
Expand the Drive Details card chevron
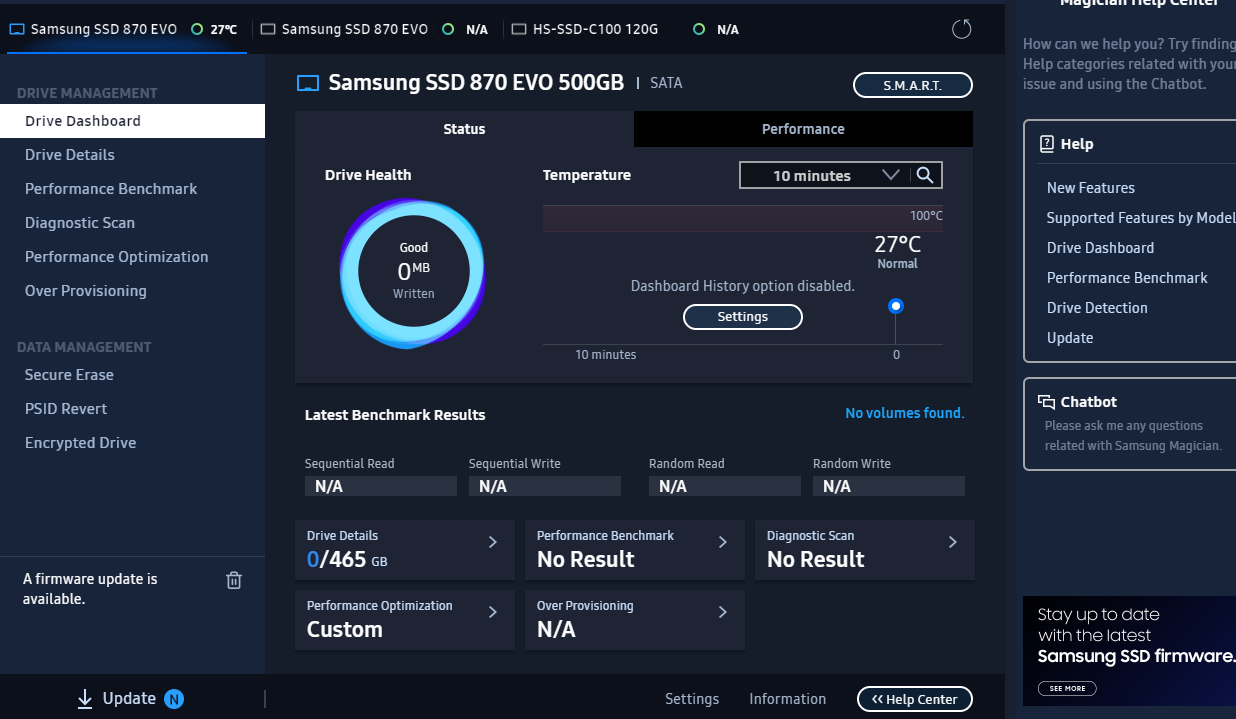tap(492, 542)
